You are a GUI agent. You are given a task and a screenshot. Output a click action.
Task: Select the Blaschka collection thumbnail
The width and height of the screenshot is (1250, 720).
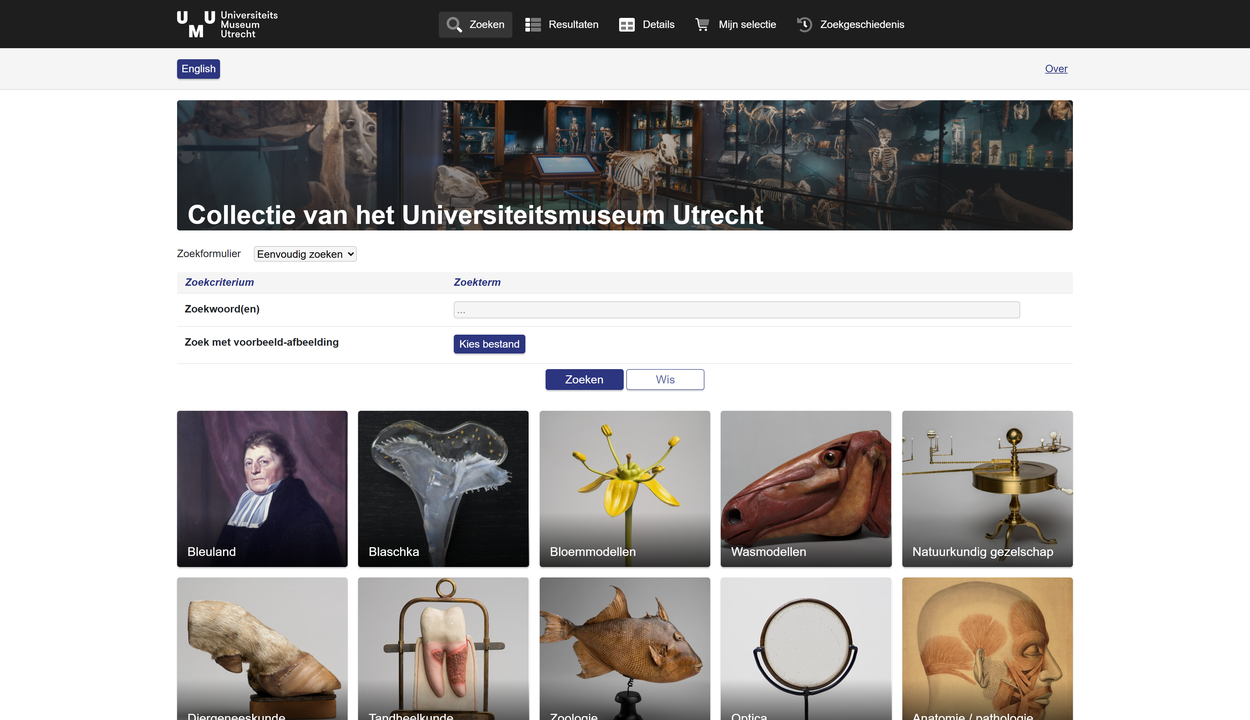click(x=443, y=488)
